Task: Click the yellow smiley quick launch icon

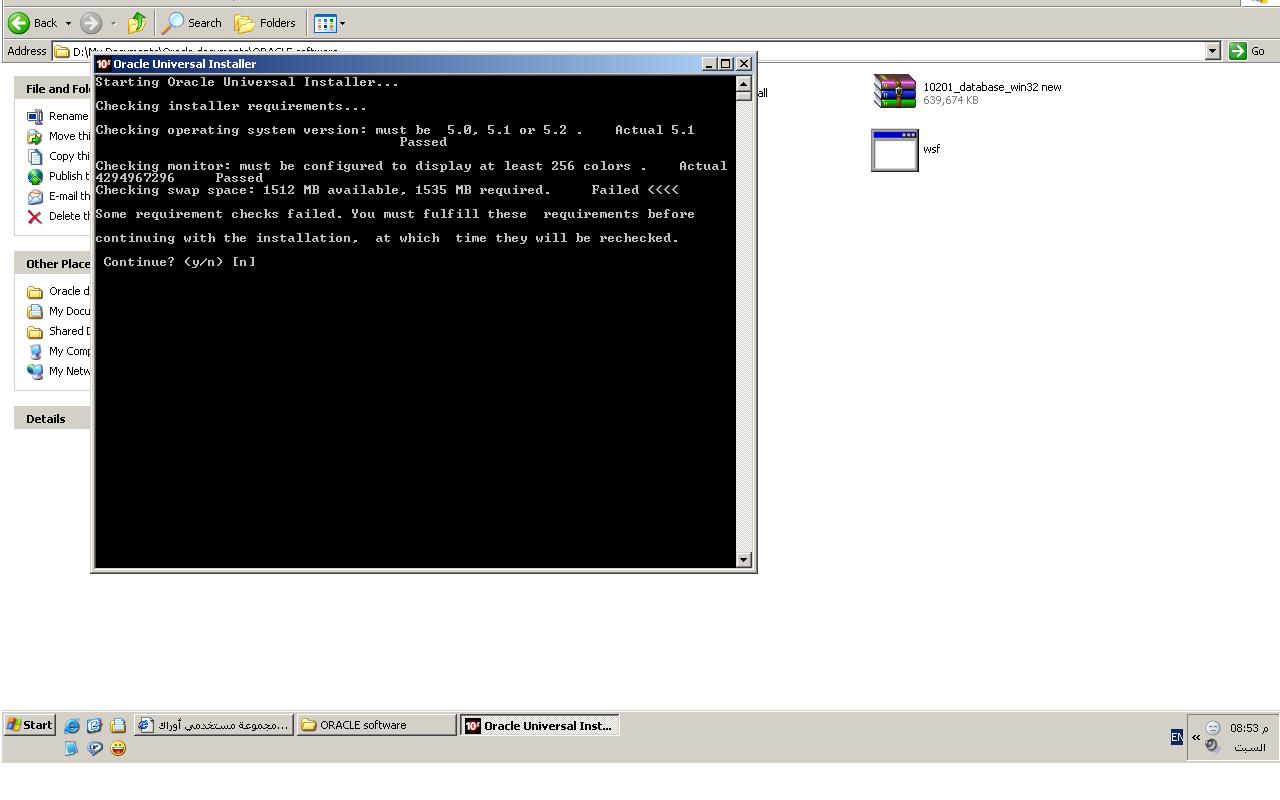Action: click(118, 748)
